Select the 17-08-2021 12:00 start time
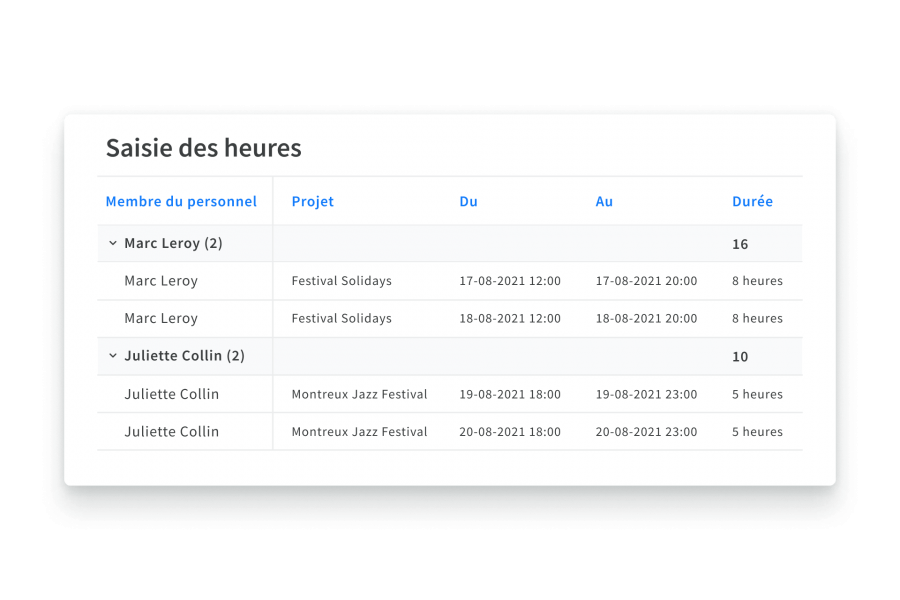900x600 pixels. pos(508,281)
